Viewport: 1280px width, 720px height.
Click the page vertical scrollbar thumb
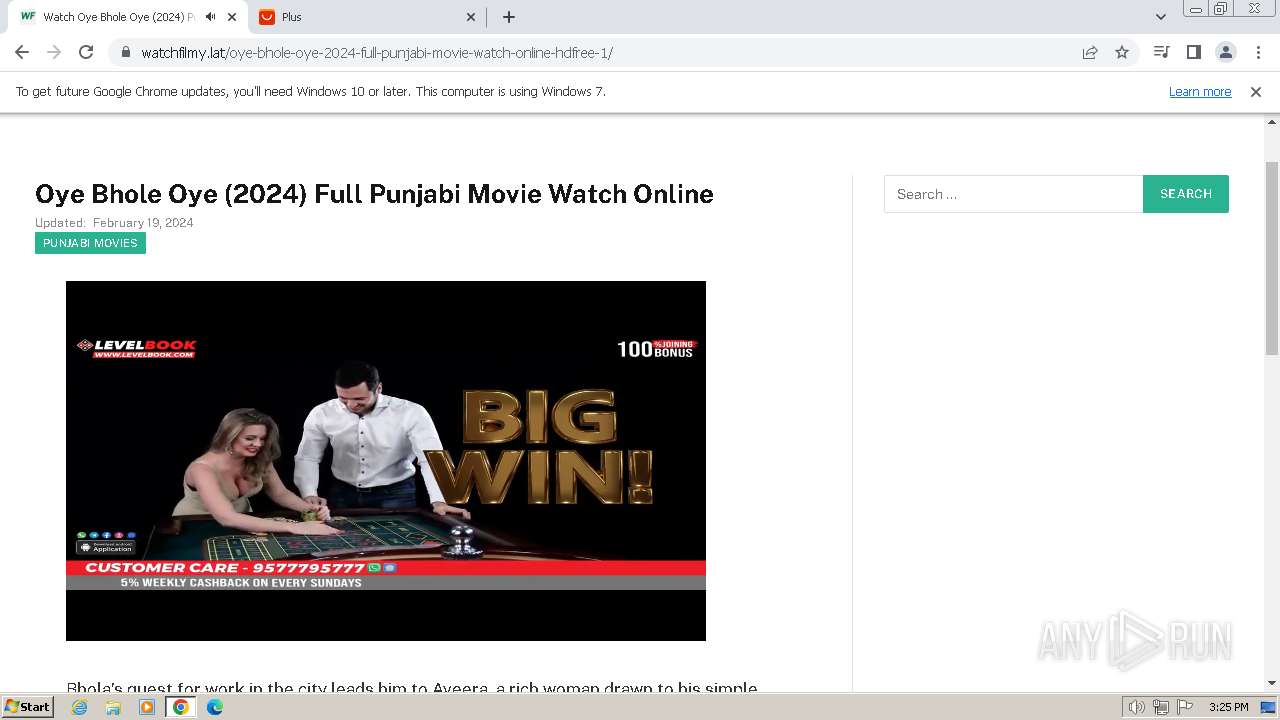pyautogui.click(x=1272, y=257)
